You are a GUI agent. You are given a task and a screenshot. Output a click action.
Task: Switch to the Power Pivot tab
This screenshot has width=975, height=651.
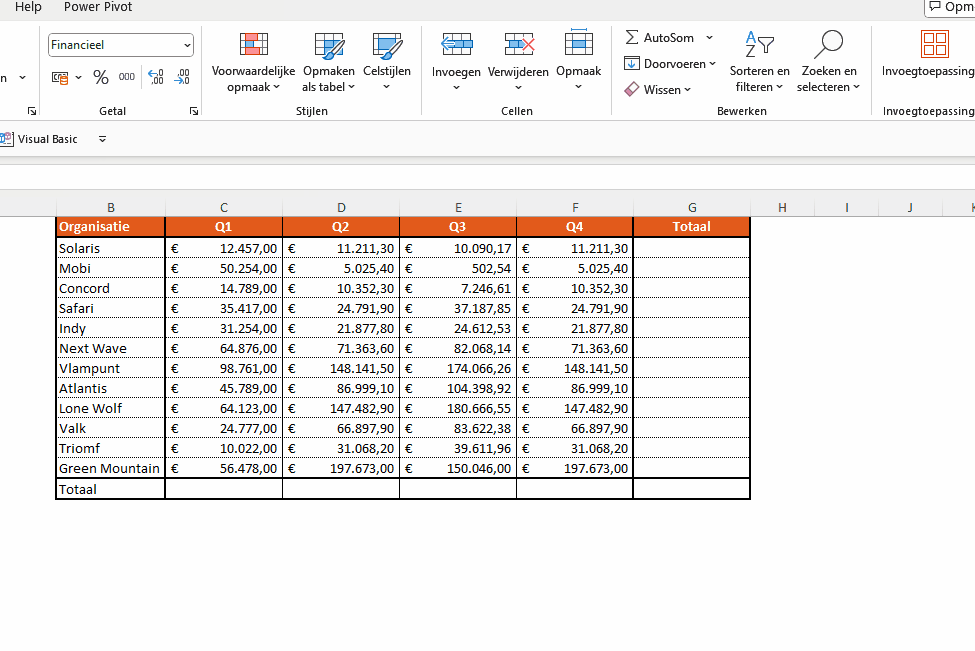[97, 7]
